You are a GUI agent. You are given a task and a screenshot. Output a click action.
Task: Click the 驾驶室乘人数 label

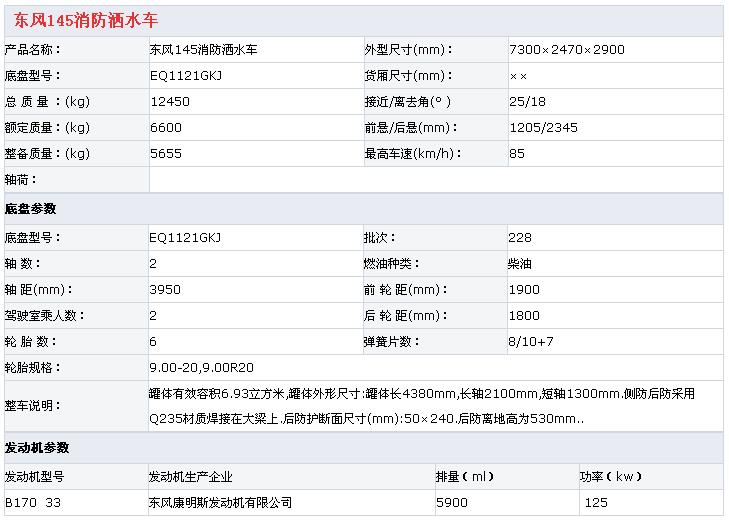[45, 316]
